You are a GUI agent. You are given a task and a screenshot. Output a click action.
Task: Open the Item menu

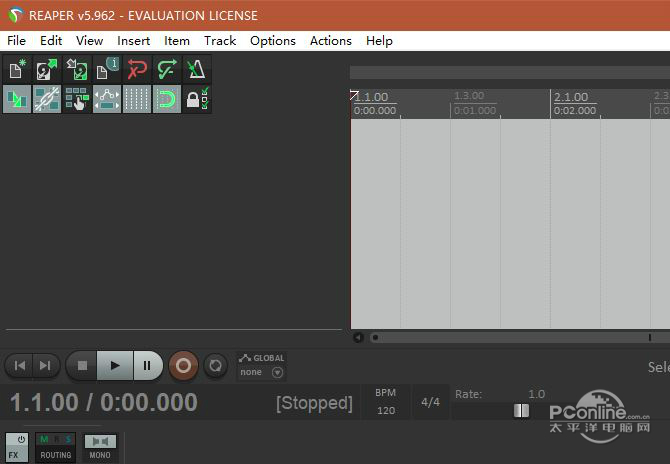[x=176, y=41]
